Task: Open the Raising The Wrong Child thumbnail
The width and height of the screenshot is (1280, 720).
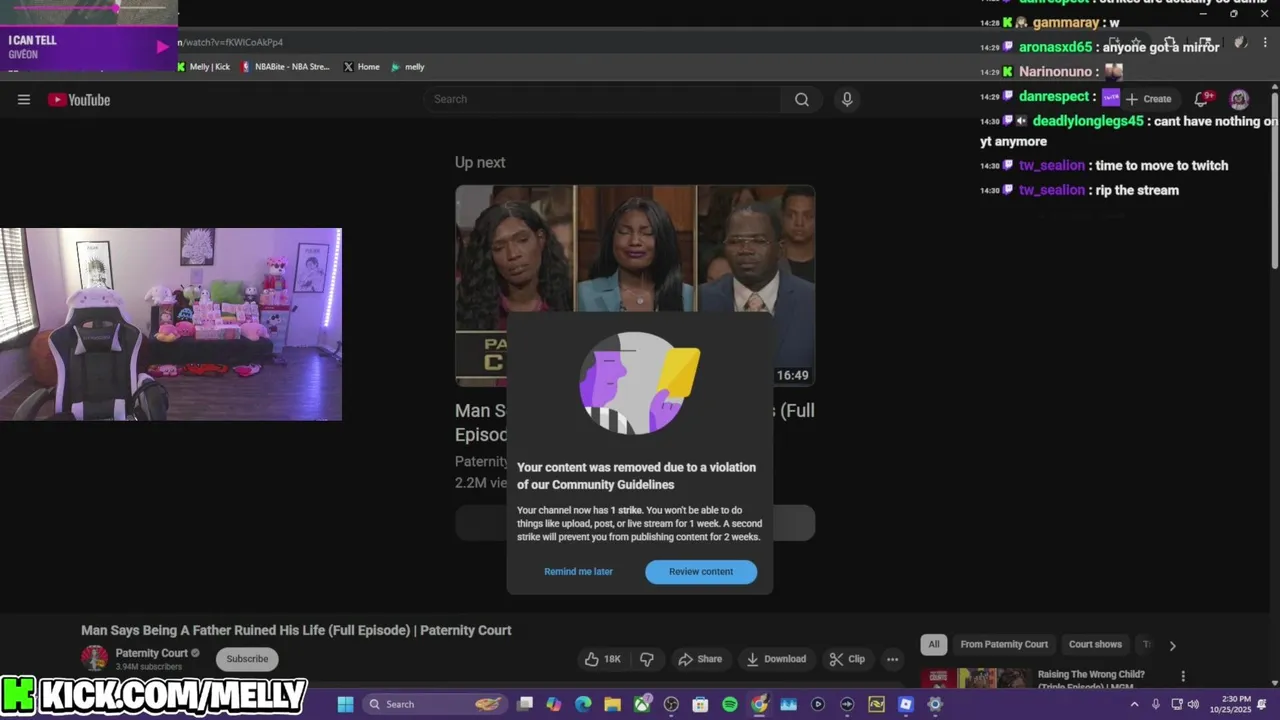Action: pos(975,679)
